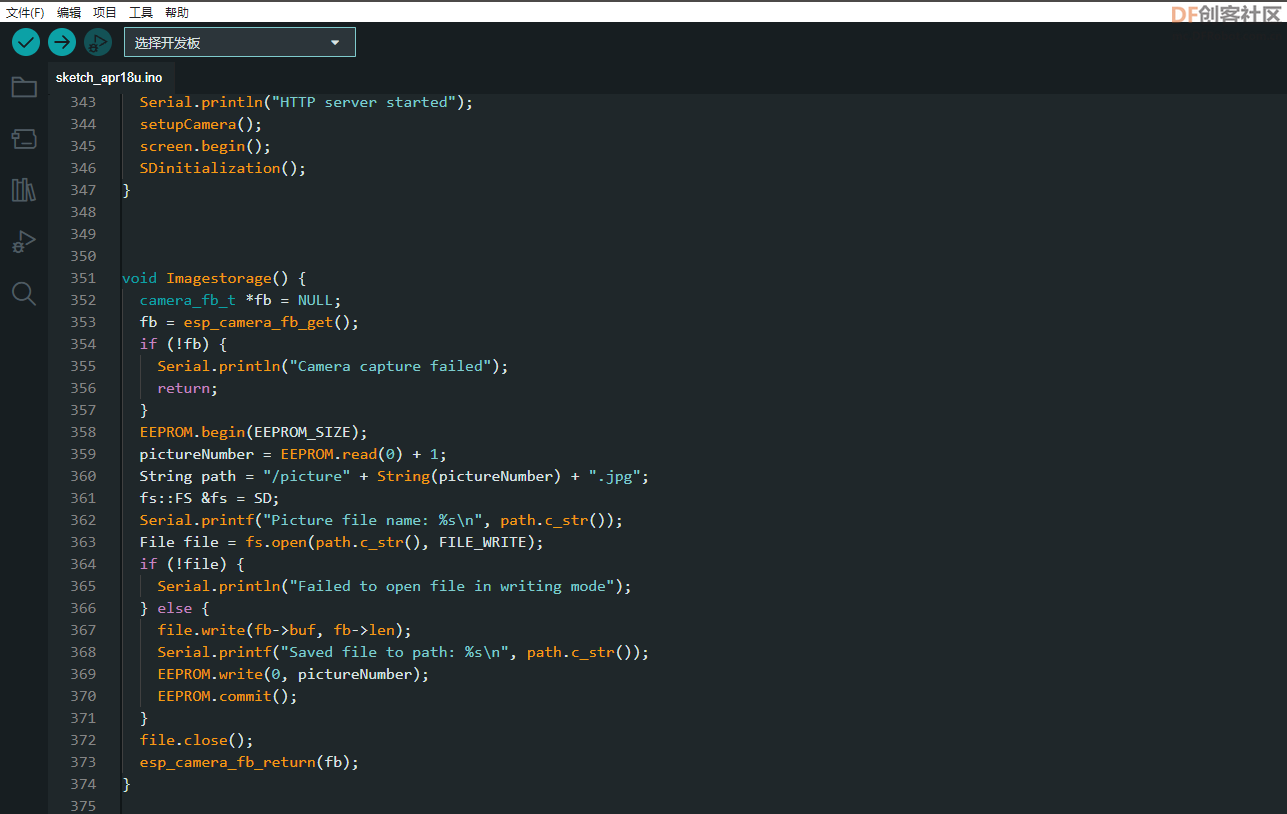
Task: Click the text "void Imagestorage() {"
Action: 214,278
